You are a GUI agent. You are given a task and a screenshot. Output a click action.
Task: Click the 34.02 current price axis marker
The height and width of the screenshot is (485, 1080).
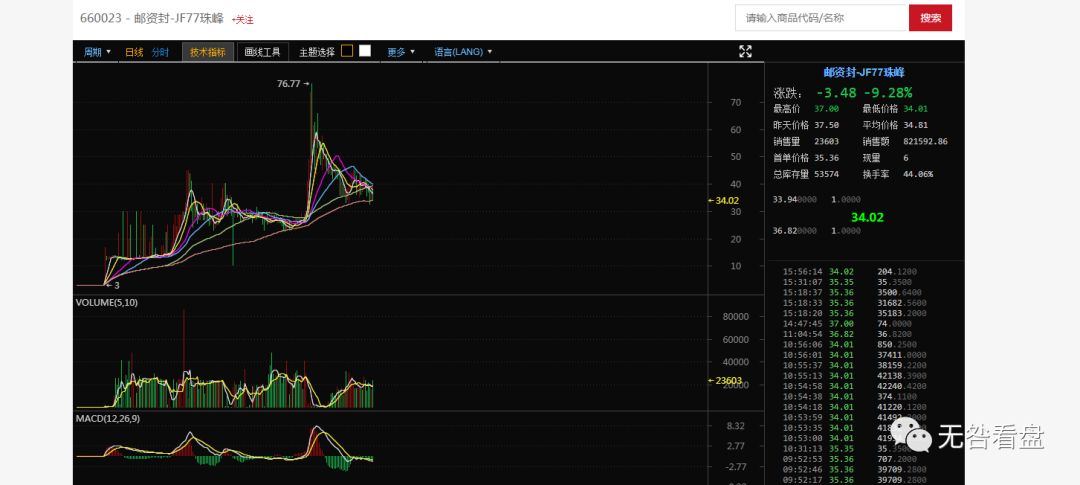pyautogui.click(x=724, y=200)
